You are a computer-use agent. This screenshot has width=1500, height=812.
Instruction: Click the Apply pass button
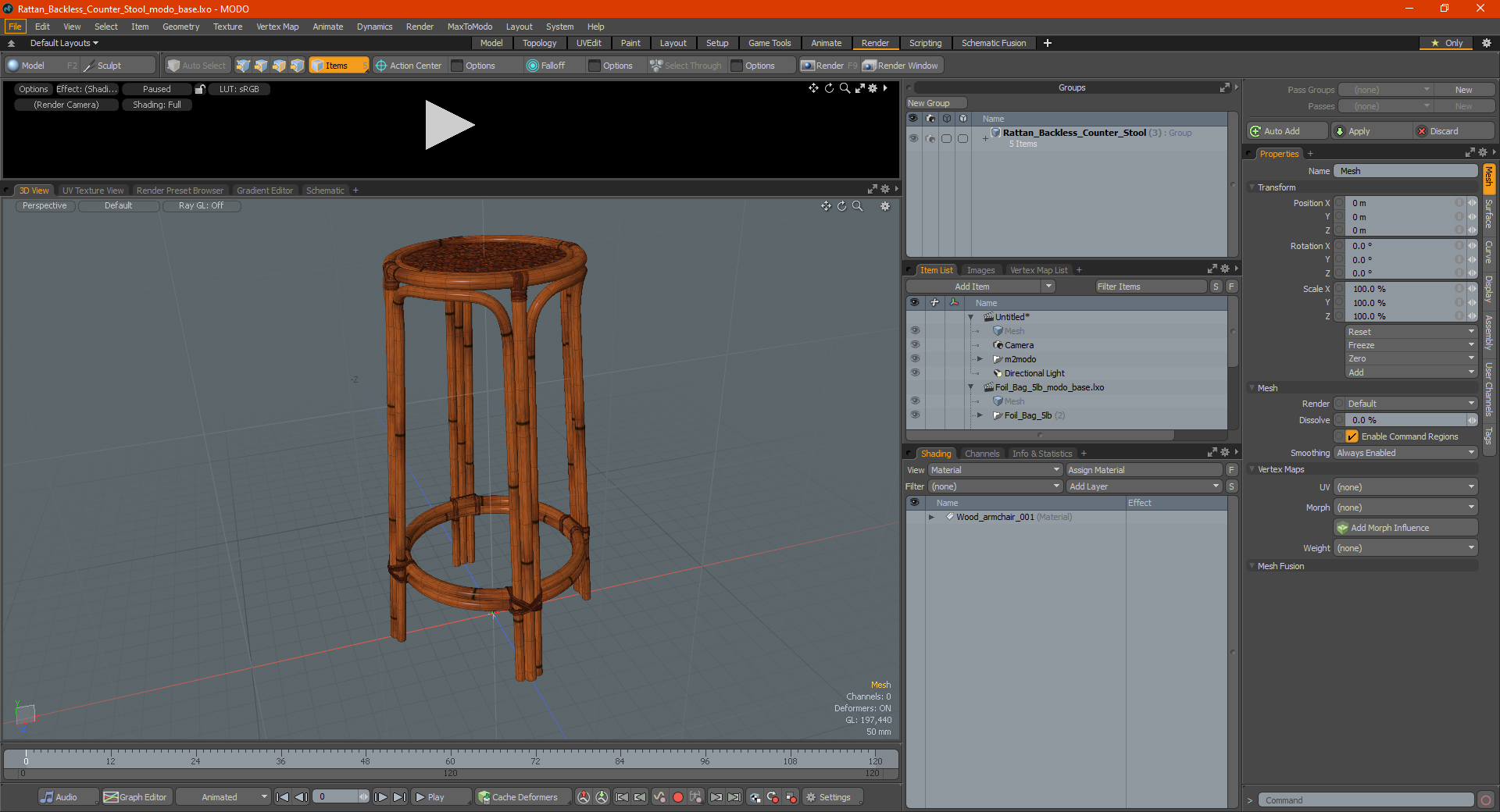(x=1370, y=131)
